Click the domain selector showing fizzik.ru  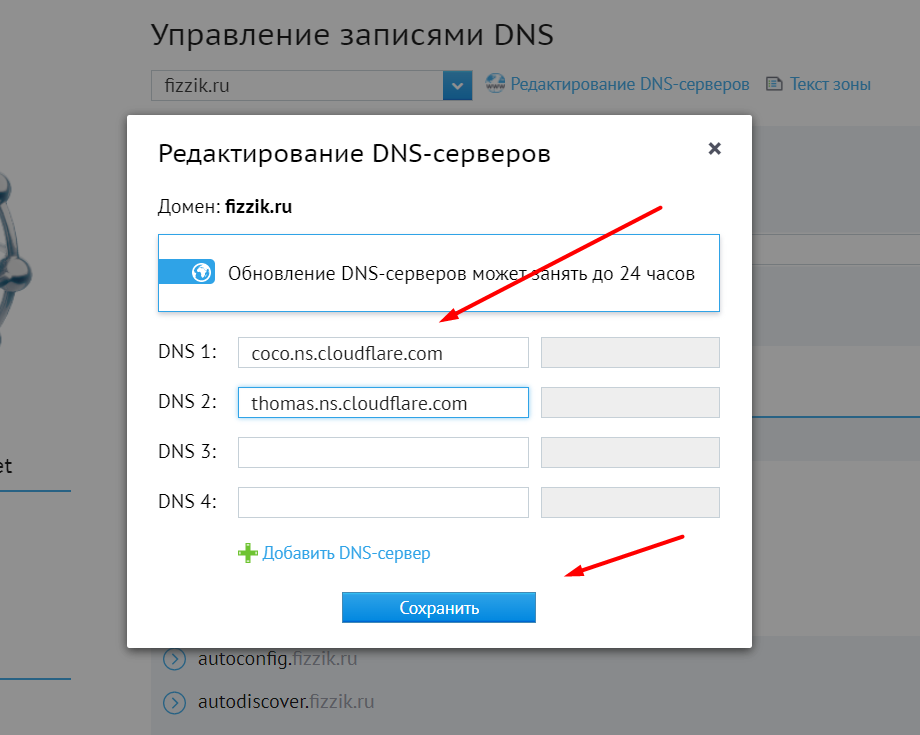tap(312, 86)
